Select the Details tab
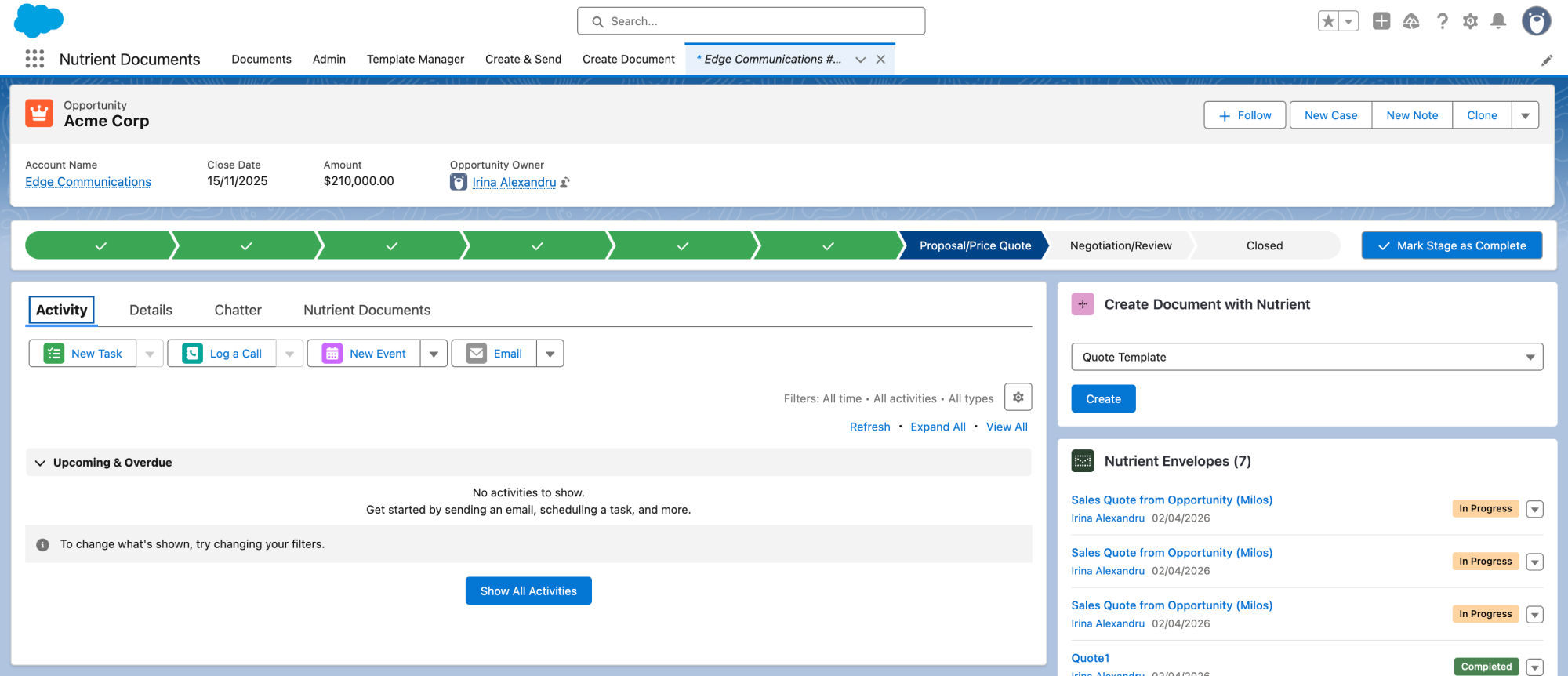This screenshot has width=1568, height=676. pyautogui.click(x=151, y=311)
